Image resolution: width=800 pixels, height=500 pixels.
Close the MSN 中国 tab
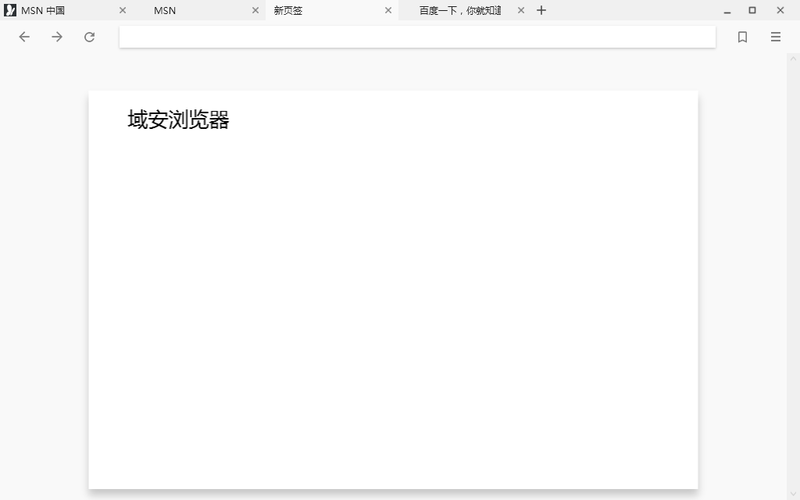click(x=122, y=10)
